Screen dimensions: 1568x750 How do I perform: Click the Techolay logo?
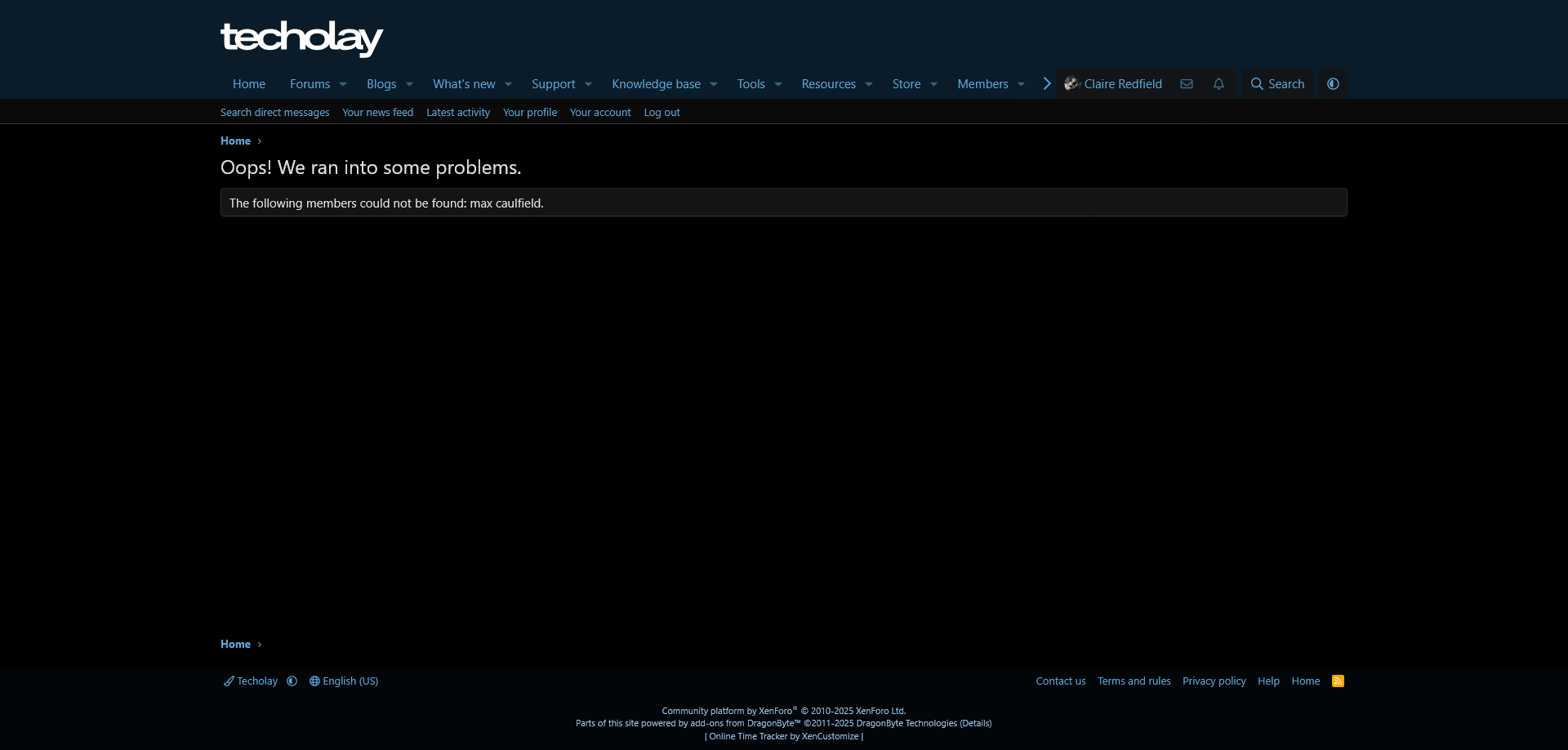301,38
